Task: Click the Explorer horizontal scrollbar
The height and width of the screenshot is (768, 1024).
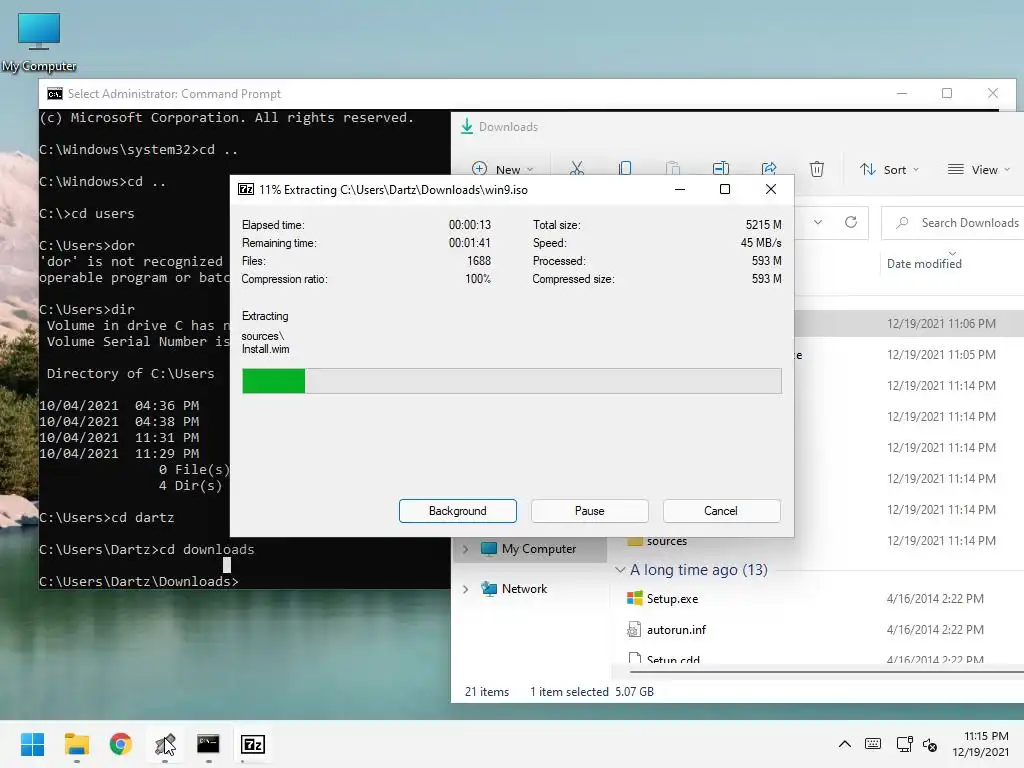Action: click(826, 671)
